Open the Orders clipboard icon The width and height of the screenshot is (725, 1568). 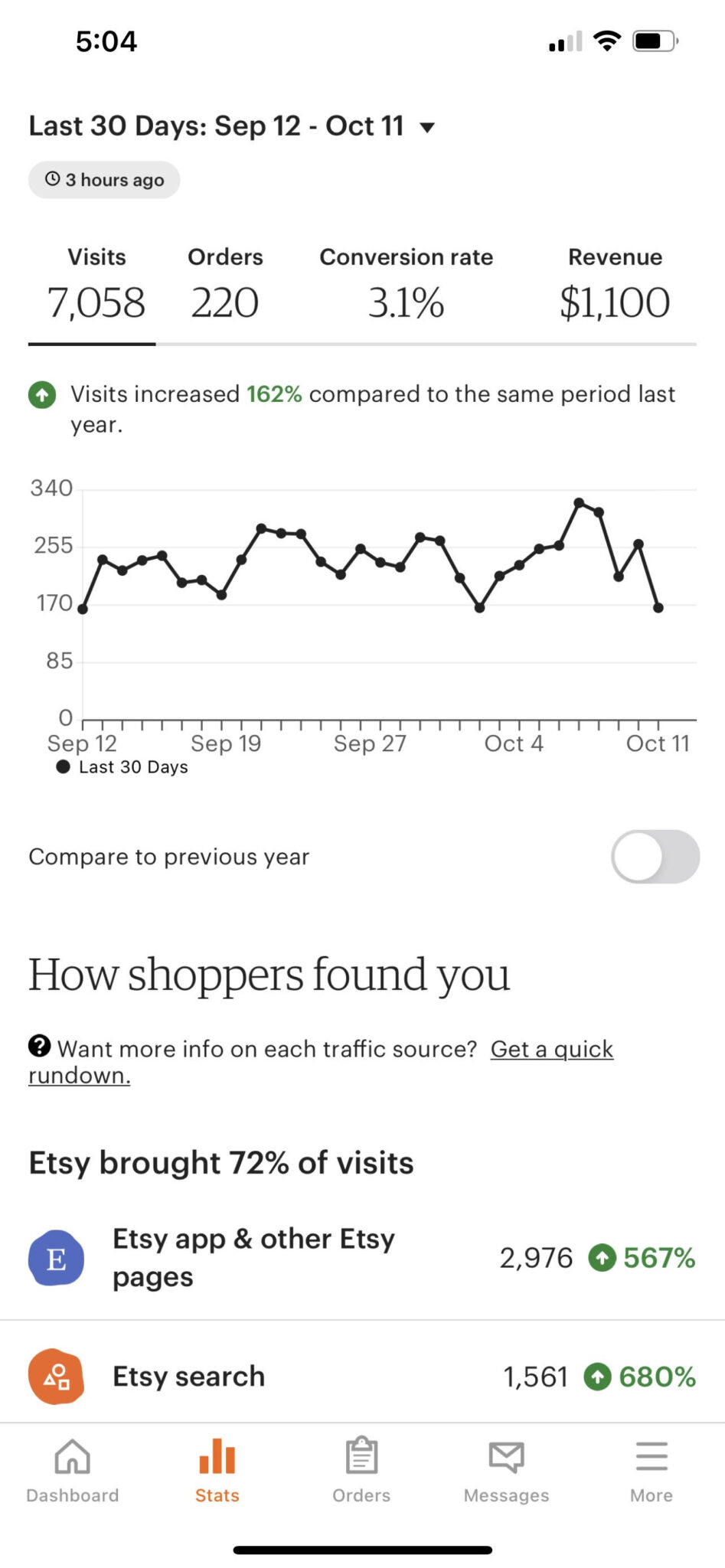361,1455
